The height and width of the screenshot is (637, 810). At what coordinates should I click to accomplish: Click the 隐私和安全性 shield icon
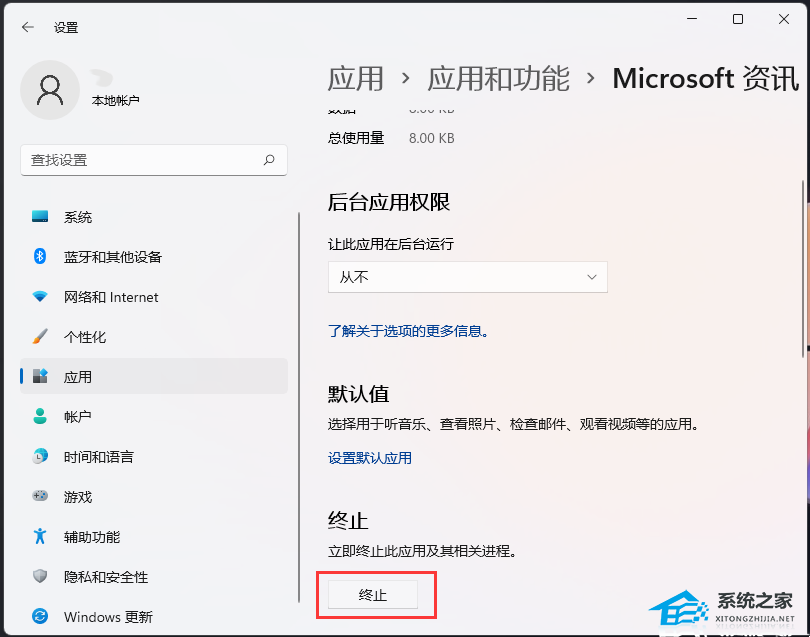pyautogui.click(x=40, y=576)
